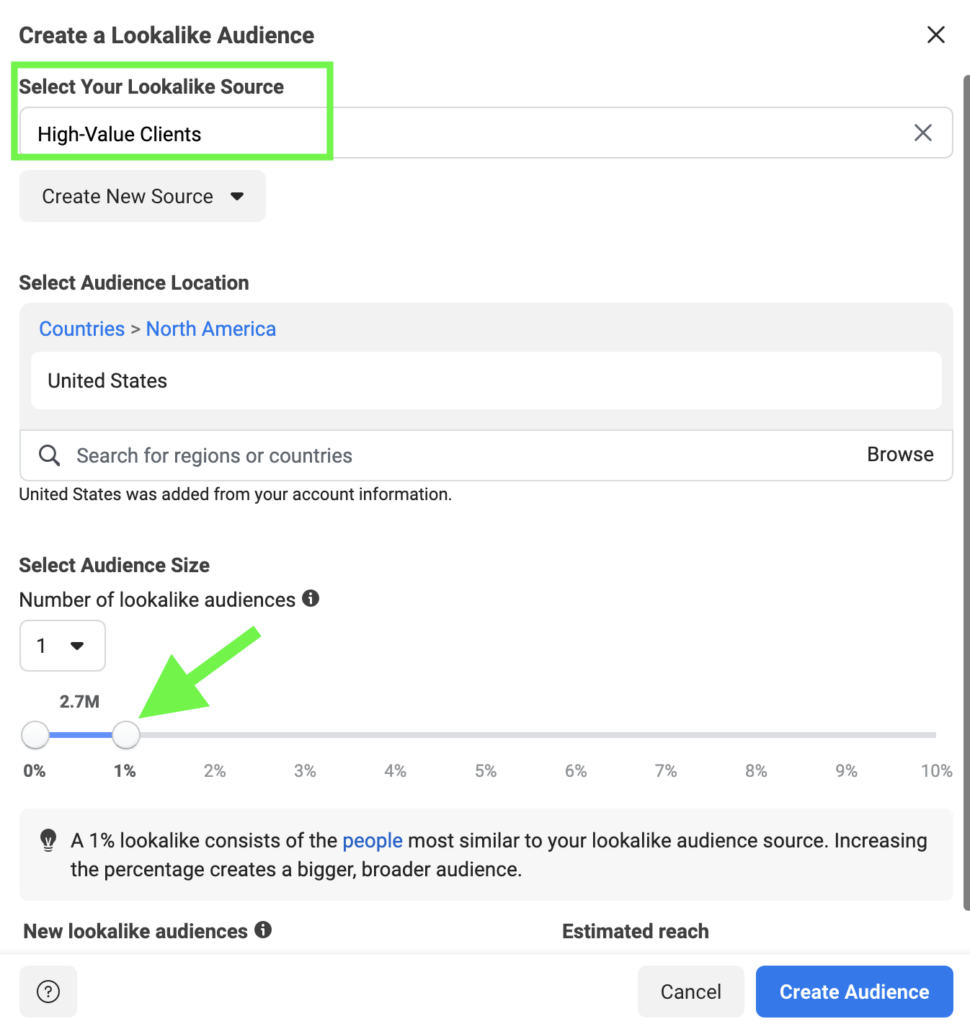Click the Cancel button
This screenshot has height=1024, width=970.
click(x=690, y=991)
